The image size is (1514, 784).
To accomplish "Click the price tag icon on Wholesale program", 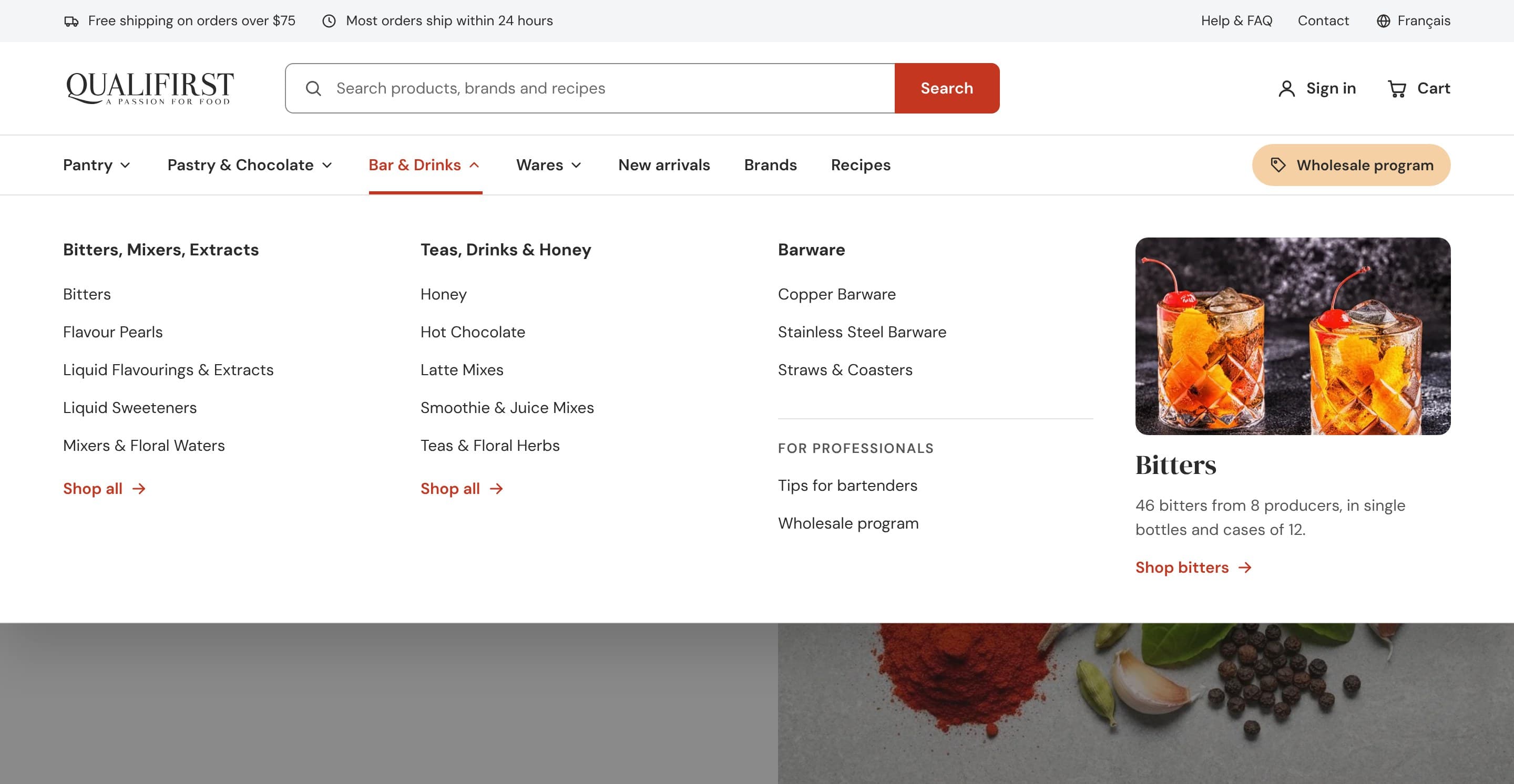I will coord(1278,165).
